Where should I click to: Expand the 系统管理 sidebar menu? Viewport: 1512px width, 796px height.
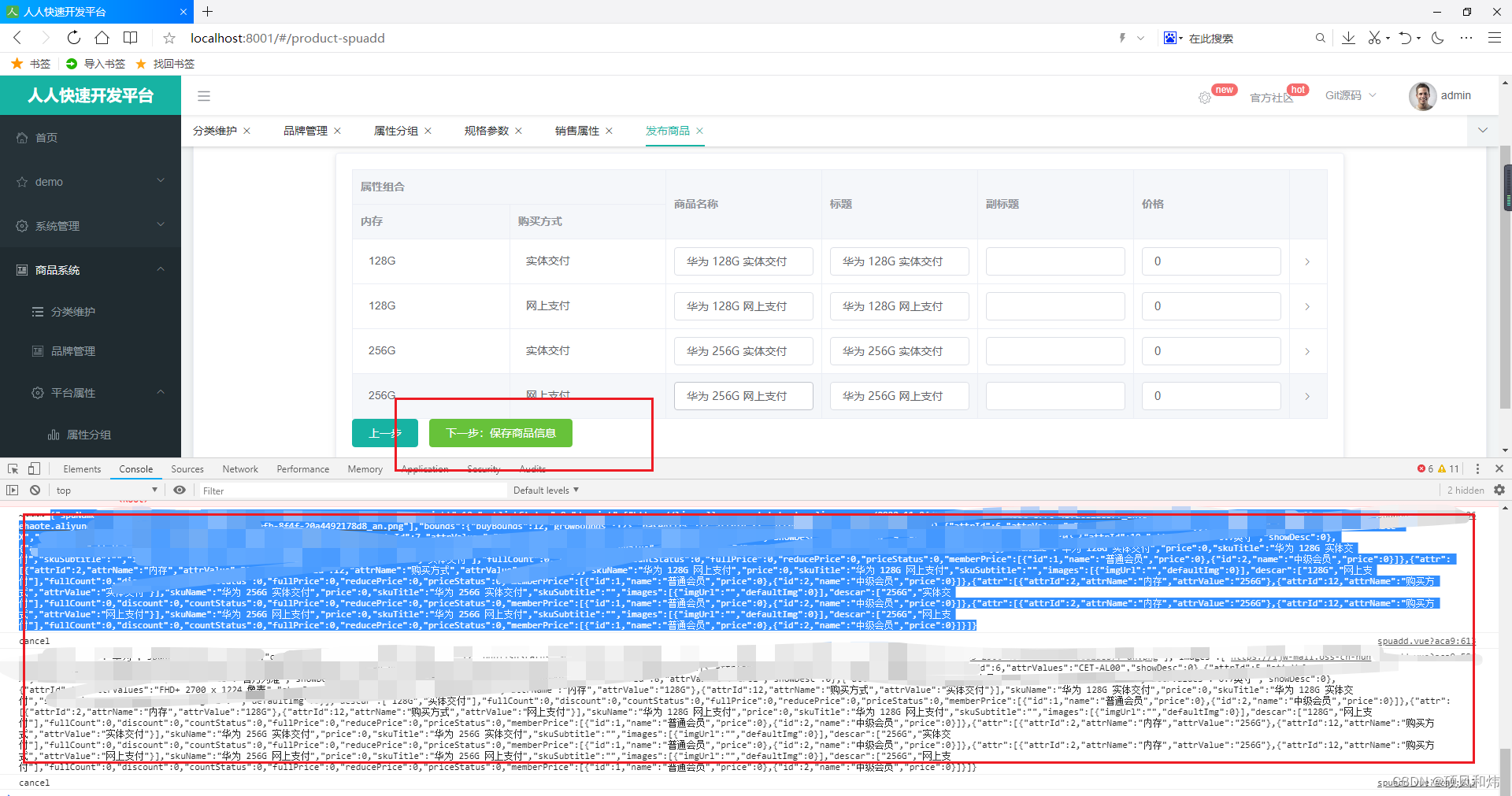(91, 226)
